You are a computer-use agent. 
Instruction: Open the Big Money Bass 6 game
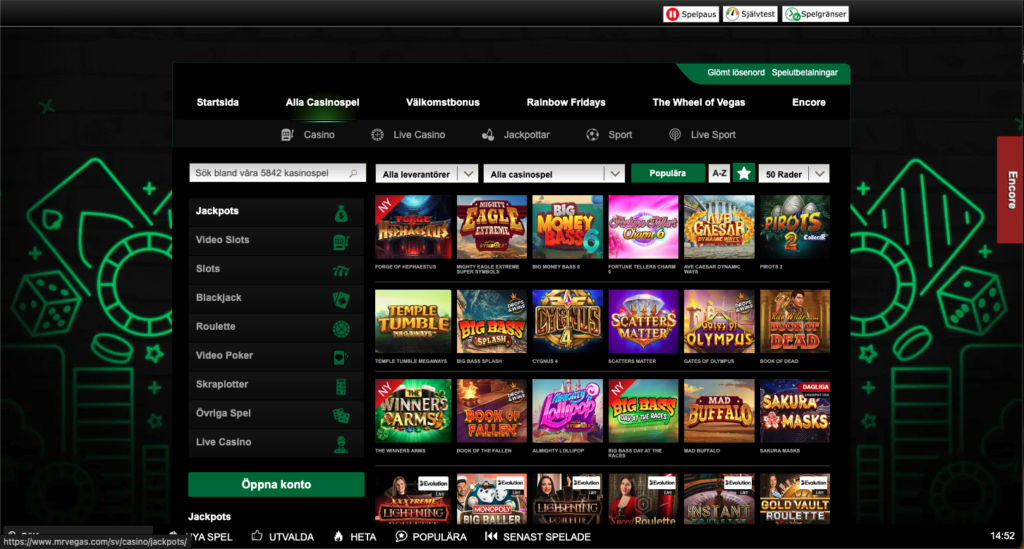pos(568,227)
